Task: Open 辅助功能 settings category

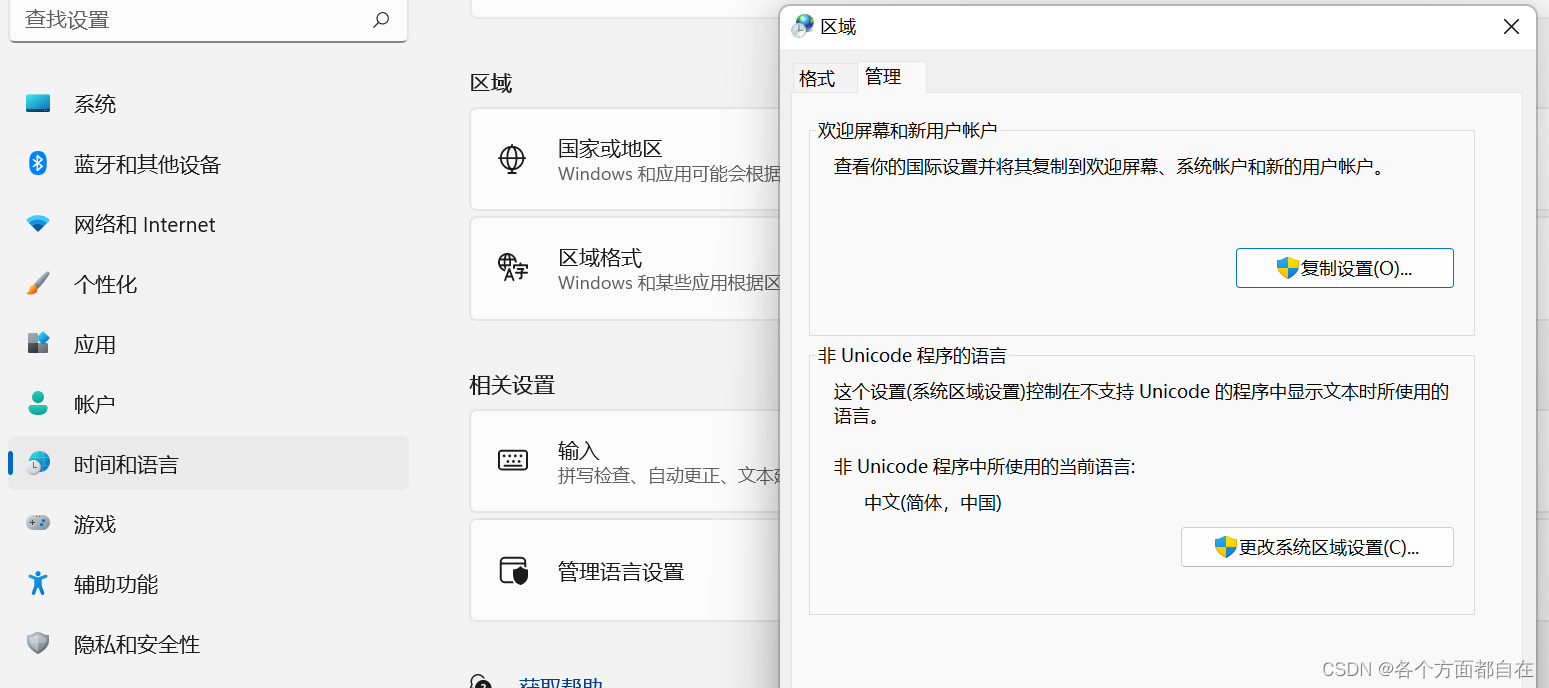Action: point(208,583)
